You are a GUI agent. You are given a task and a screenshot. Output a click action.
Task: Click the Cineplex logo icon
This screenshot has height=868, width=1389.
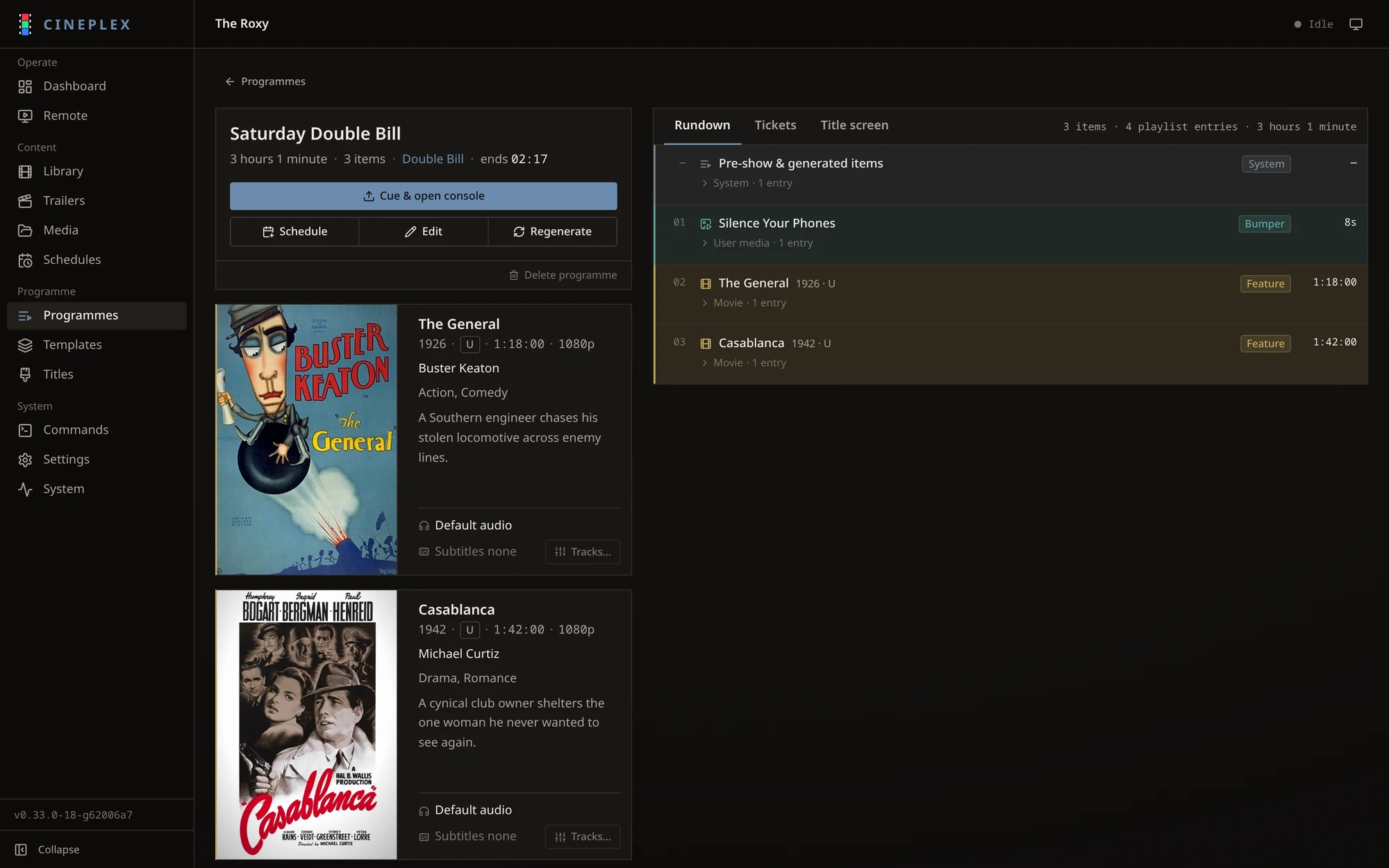pyautogui.click(x=25, y=24)
